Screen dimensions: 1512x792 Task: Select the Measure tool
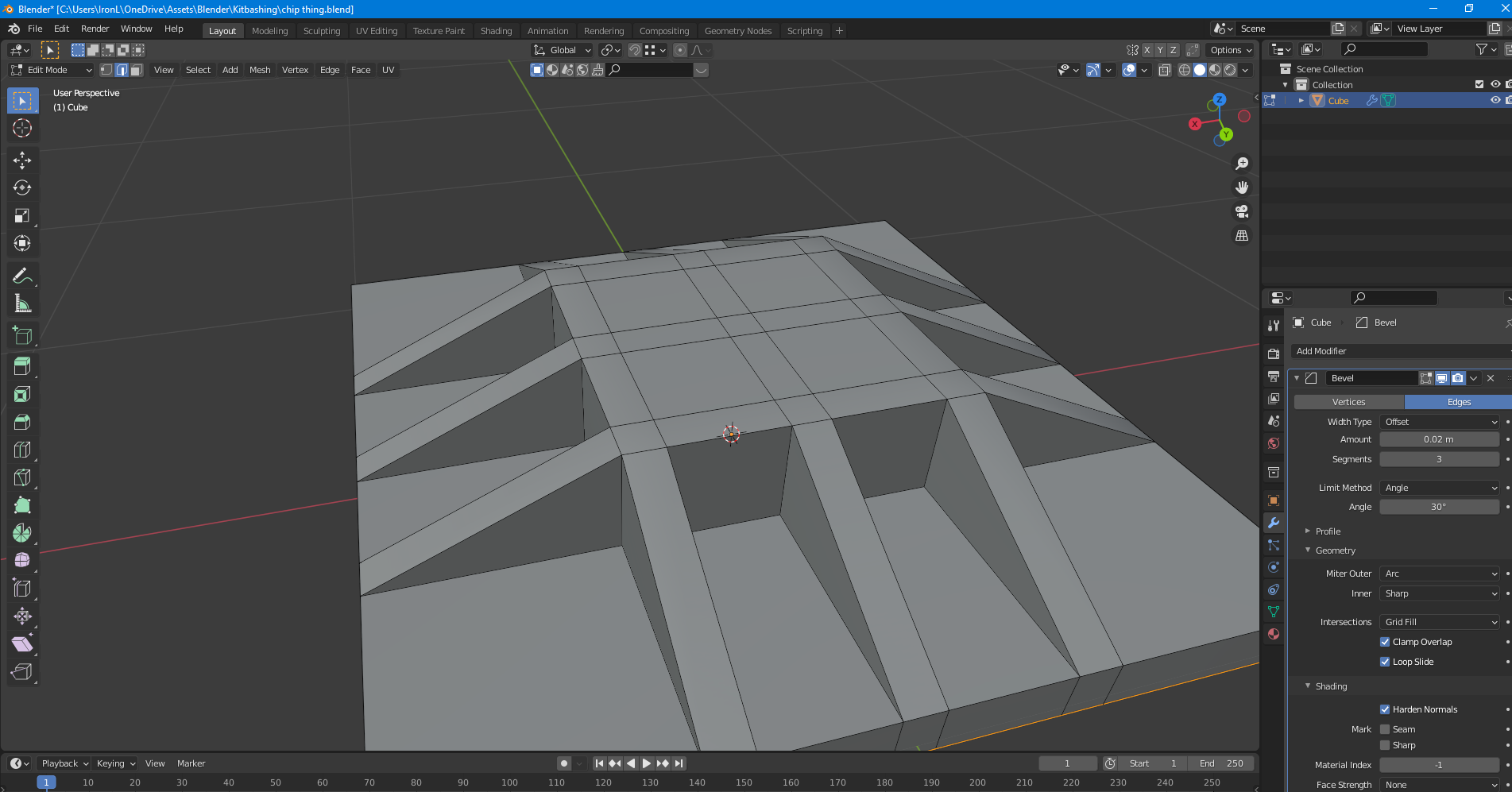point(22,303)
